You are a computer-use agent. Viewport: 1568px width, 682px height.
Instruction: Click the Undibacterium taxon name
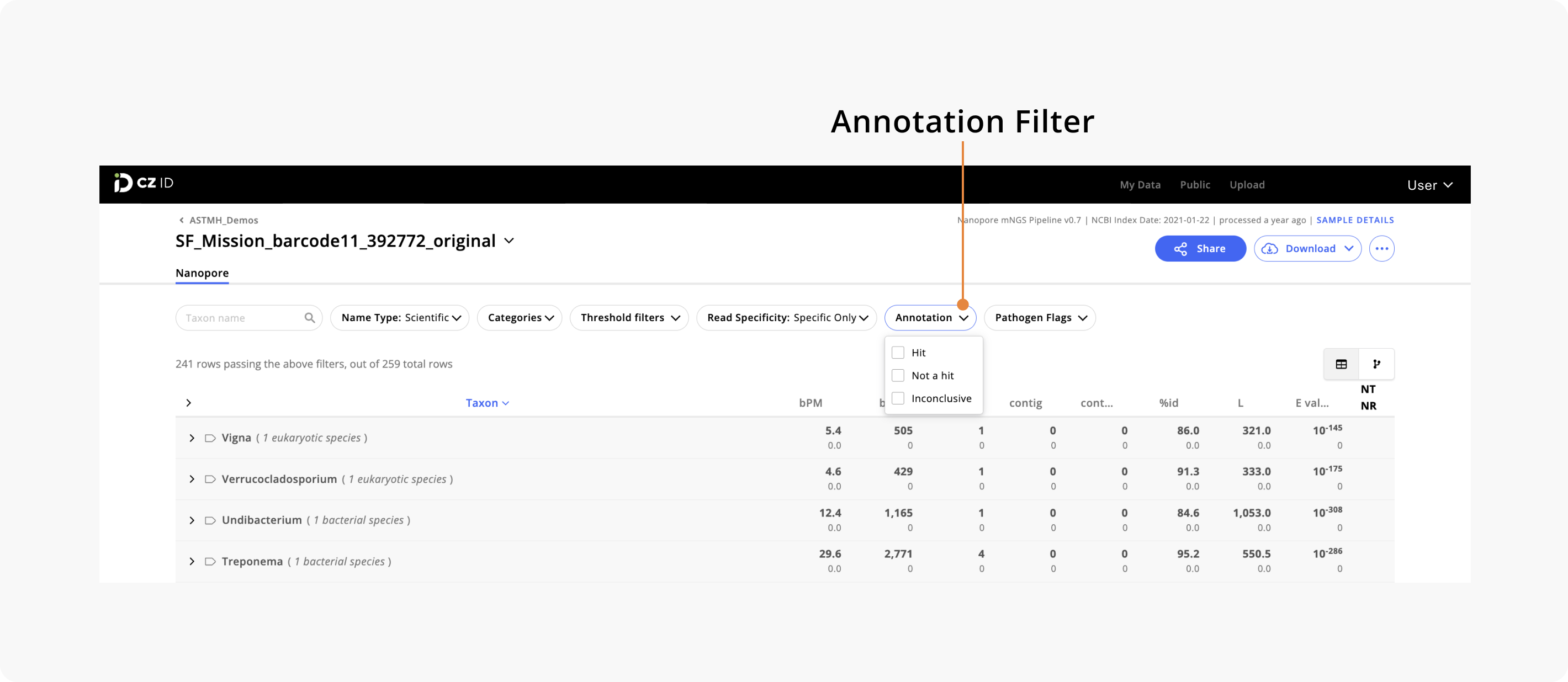click(262, 520)
